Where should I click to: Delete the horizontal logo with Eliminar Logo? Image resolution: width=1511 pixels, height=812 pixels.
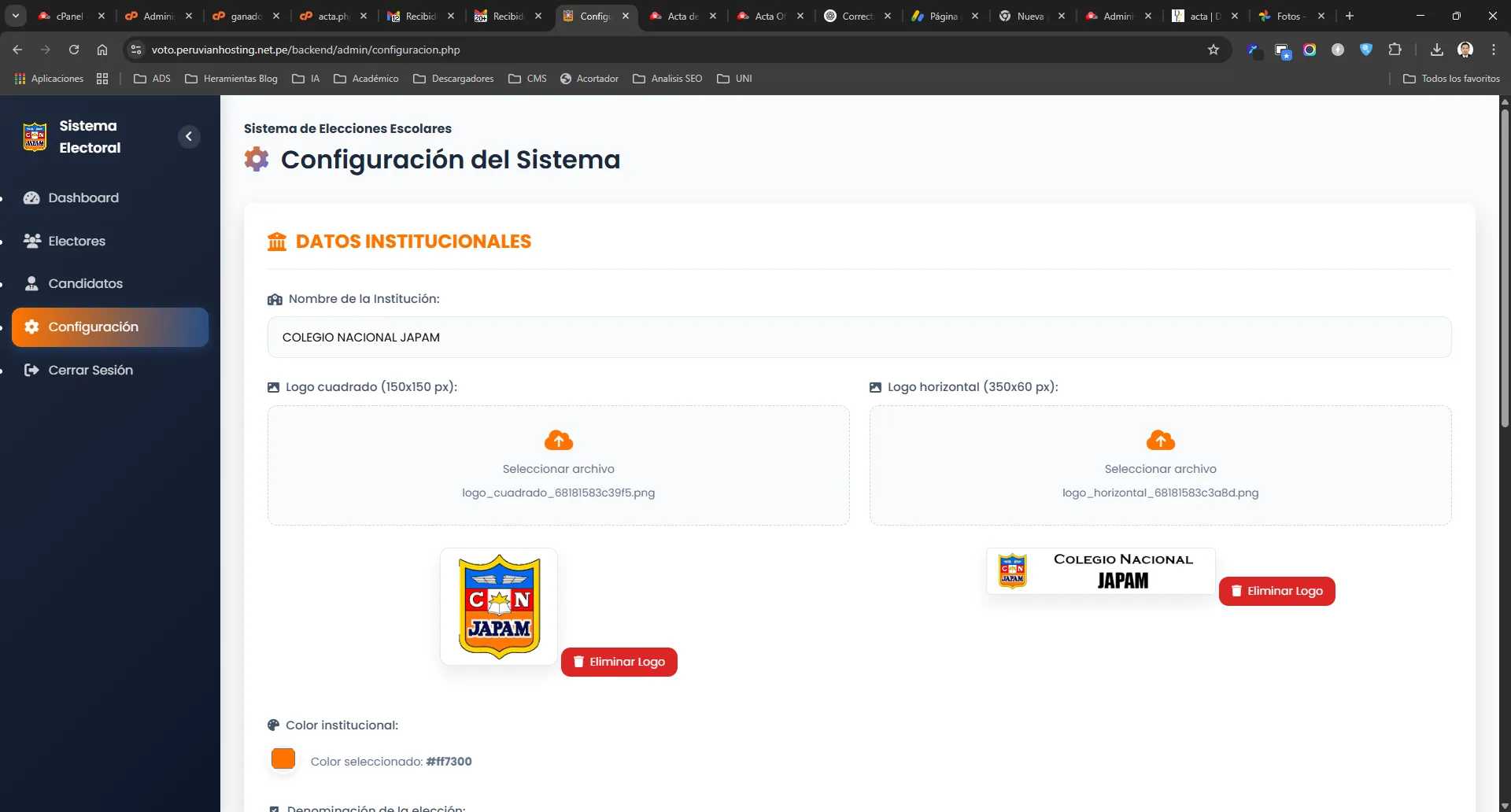coord(1276,591)
